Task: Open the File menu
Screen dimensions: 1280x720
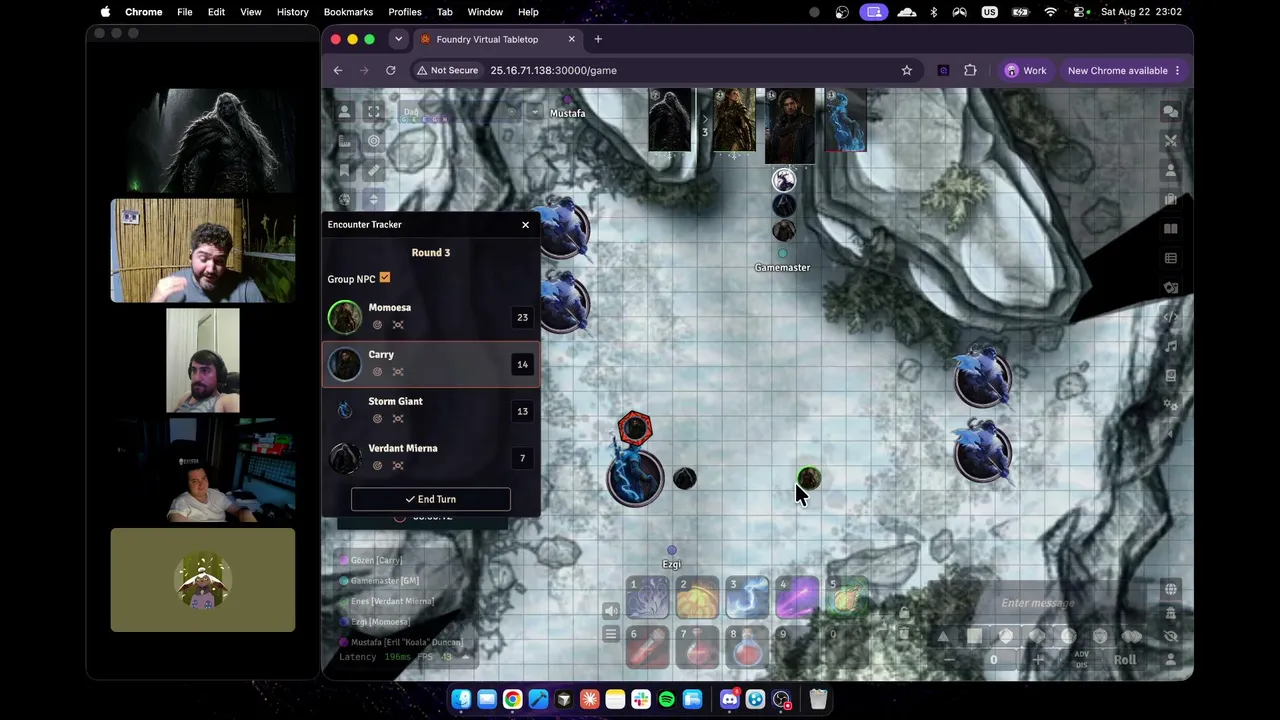Action: pyautogui.click(x=185, y=12)
